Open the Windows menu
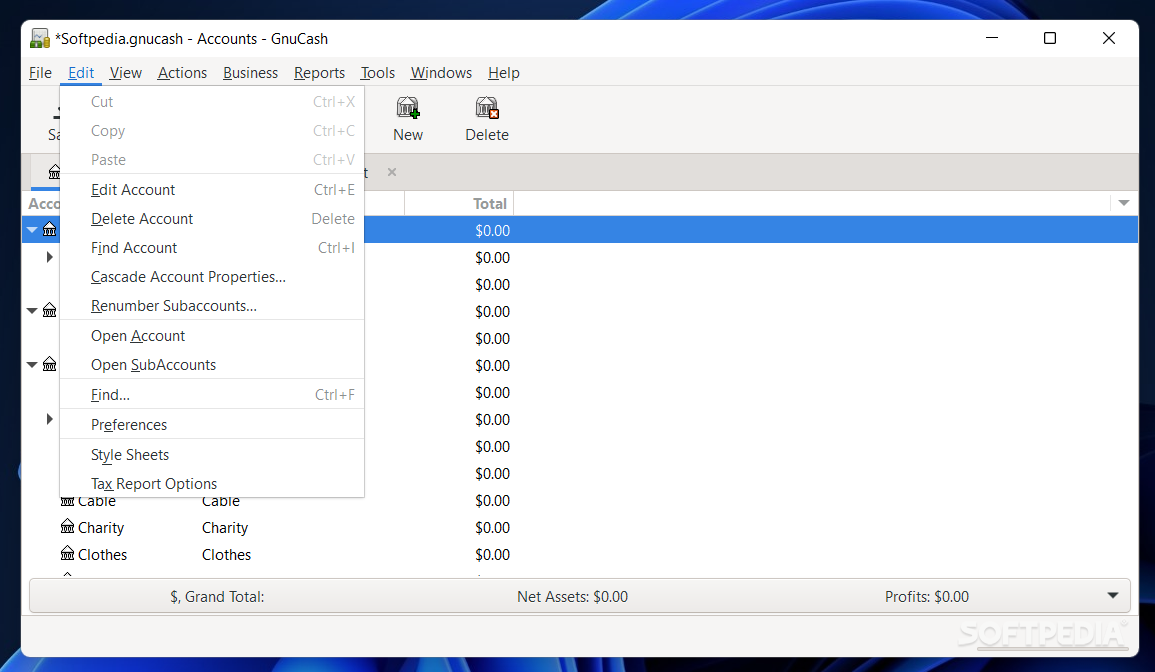 [441, 73]
